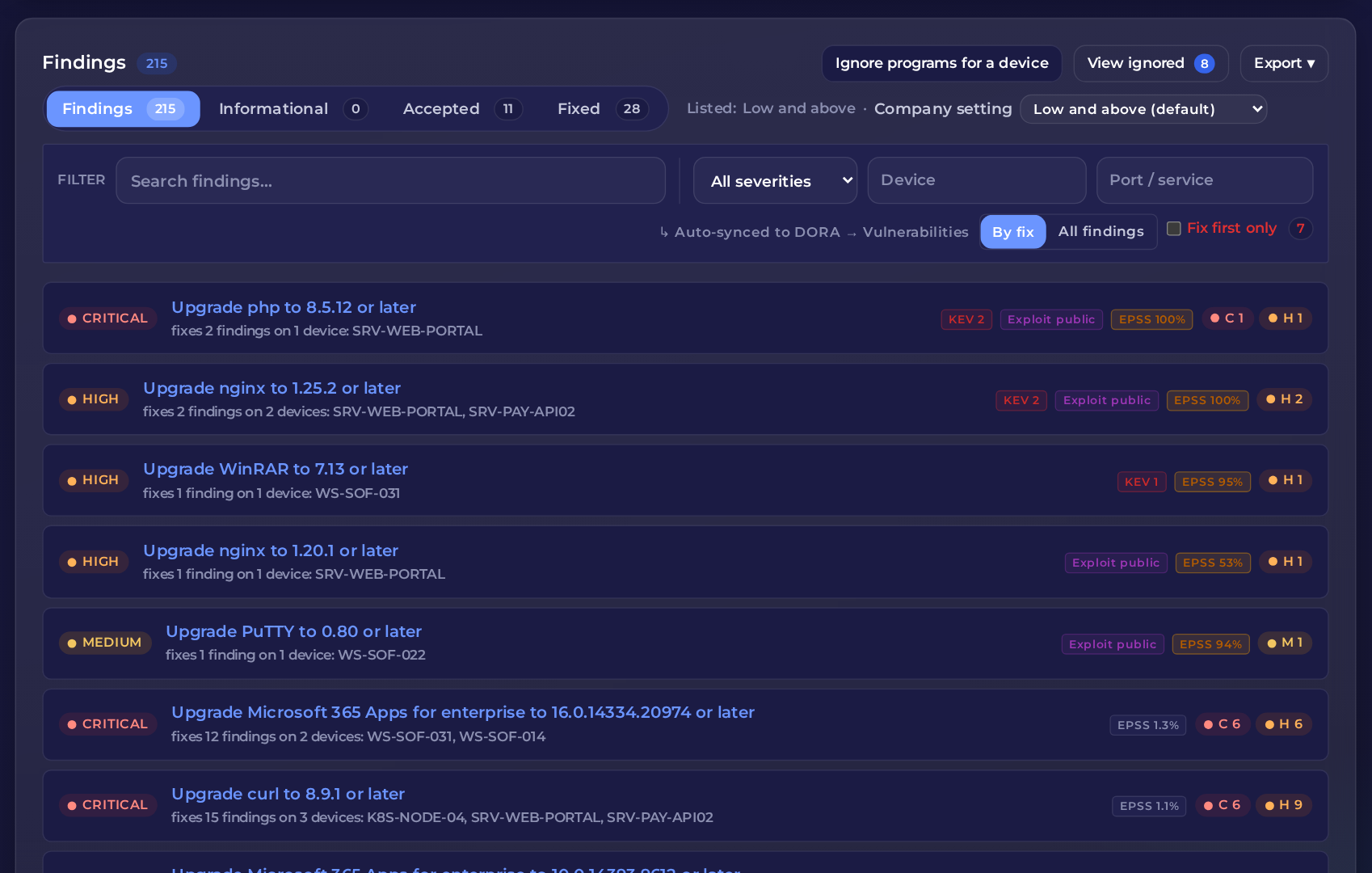Click EPSS 1.3% tag on Microsoft 365 row
The width and height of the screenshot is (1372, 873).
(x=1148, y=725)
